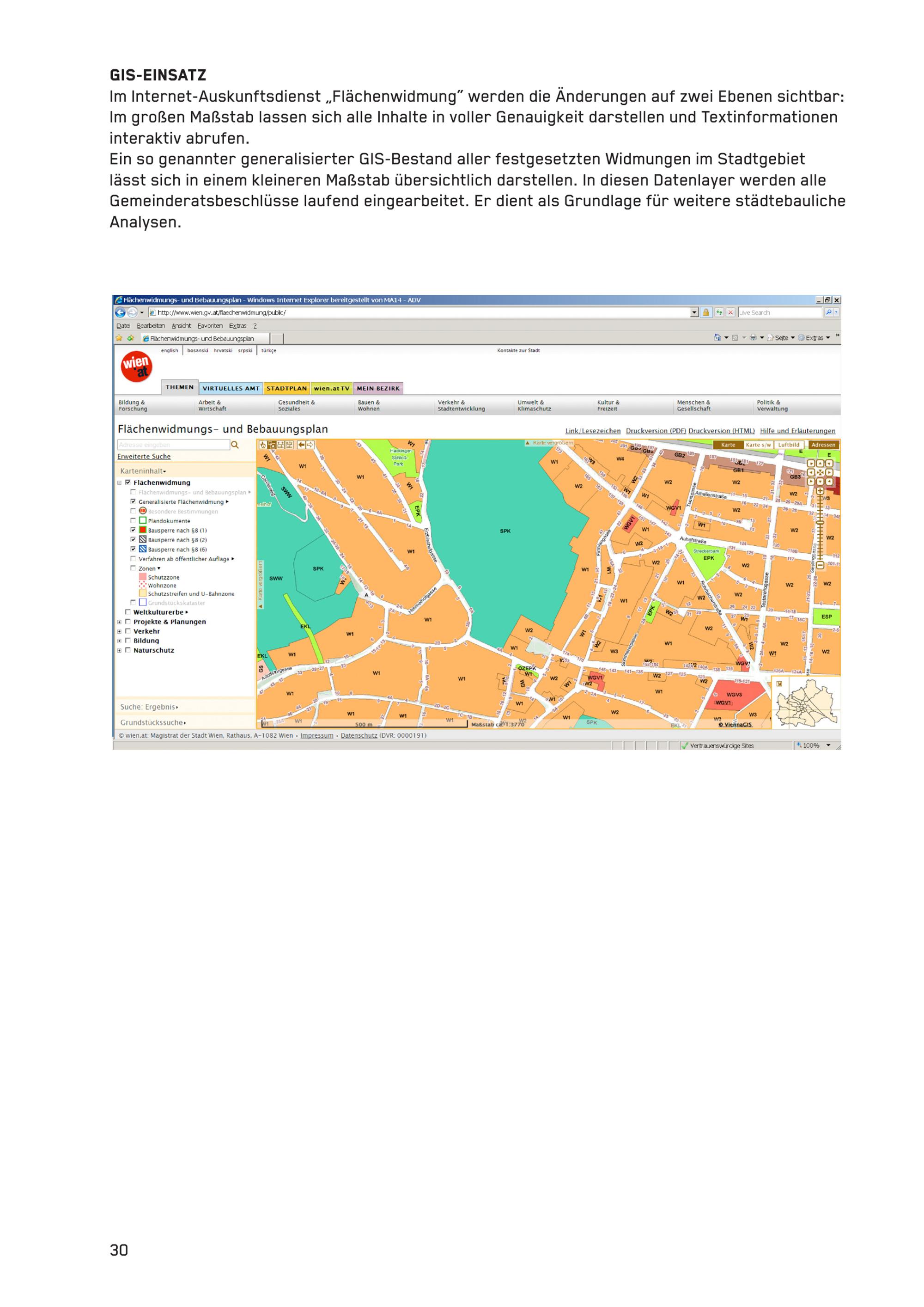Image resolution: width=924 pixels, height=1307 pixels.
Task: Click the next map extent arrow
Action: click(x=310, y=445)
